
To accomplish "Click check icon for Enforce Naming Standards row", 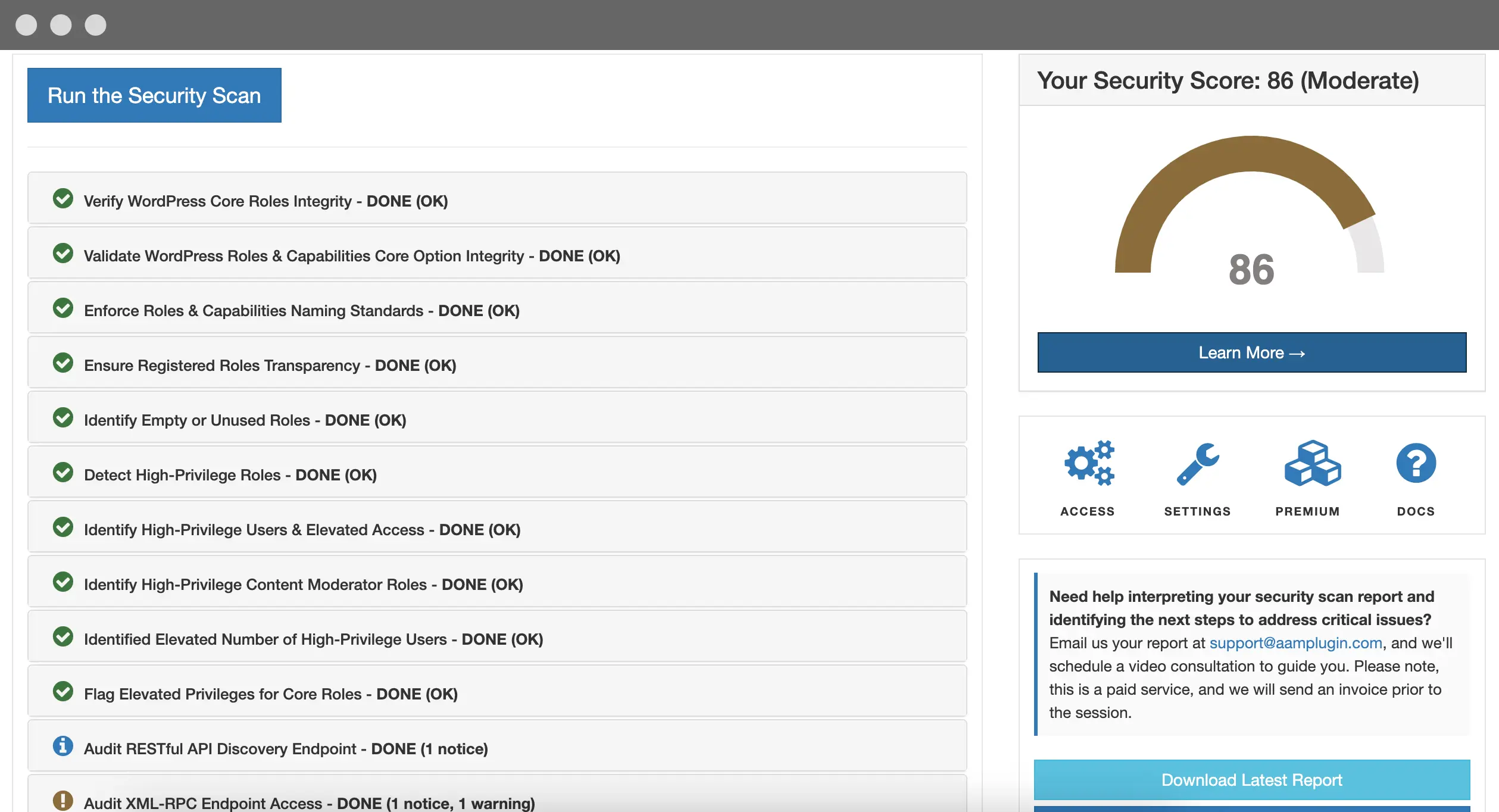I will (63, 308).
